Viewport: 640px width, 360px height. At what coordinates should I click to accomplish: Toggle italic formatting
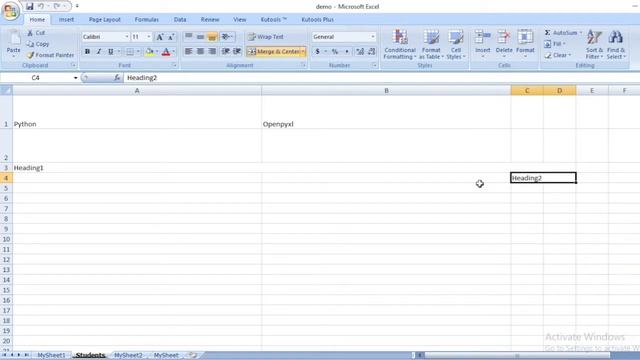[x=99, y=52]
